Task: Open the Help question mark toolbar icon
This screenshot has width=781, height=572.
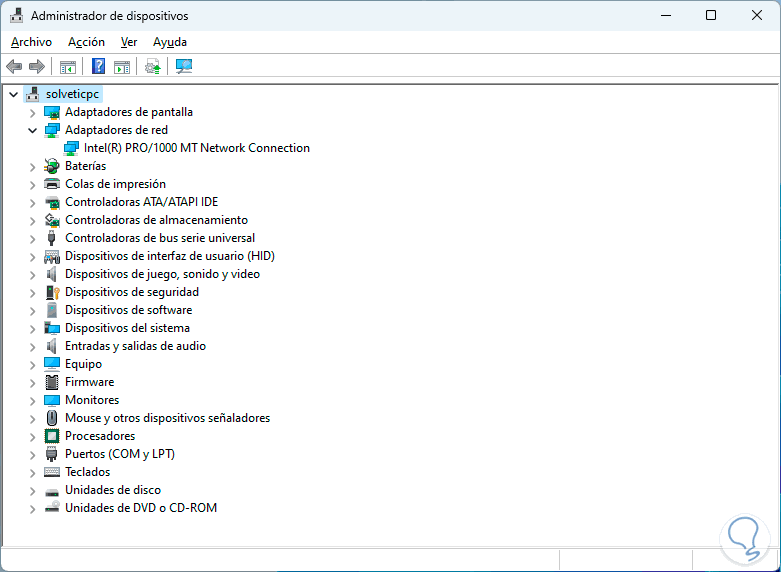Action: (x=99, y=66)
